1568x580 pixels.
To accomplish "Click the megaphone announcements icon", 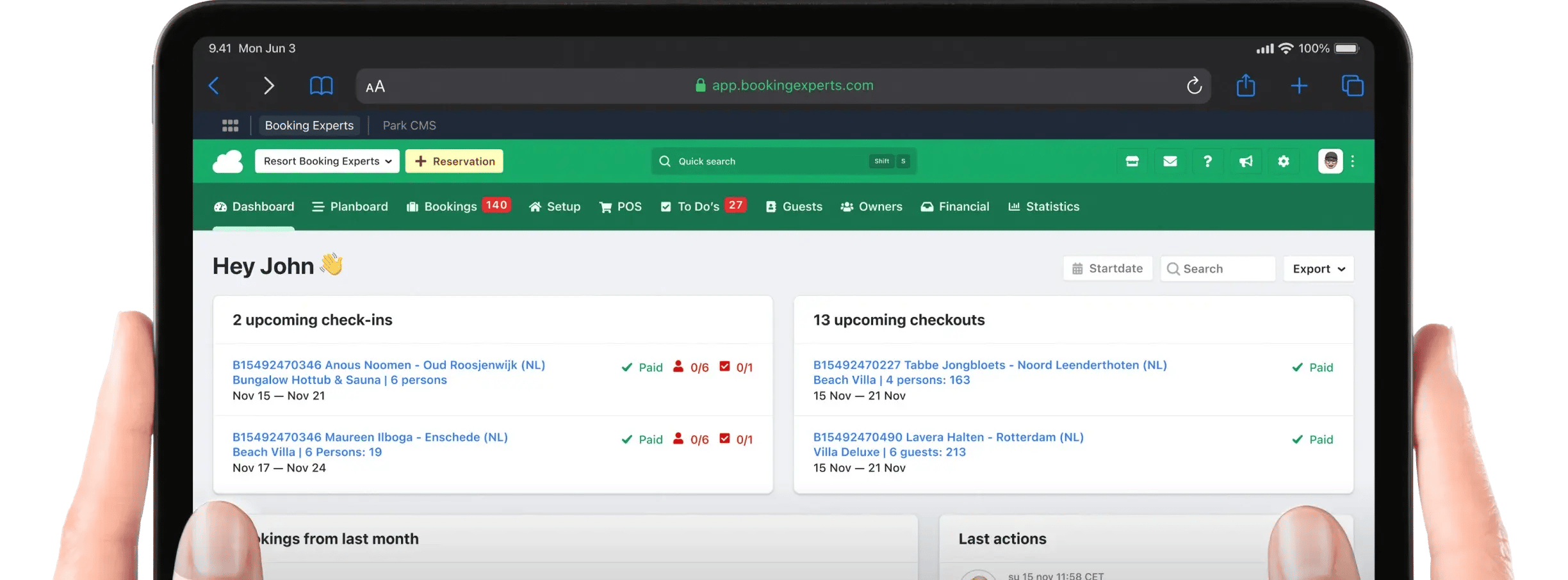I will pyautogui.click(x=1245, y=161).
